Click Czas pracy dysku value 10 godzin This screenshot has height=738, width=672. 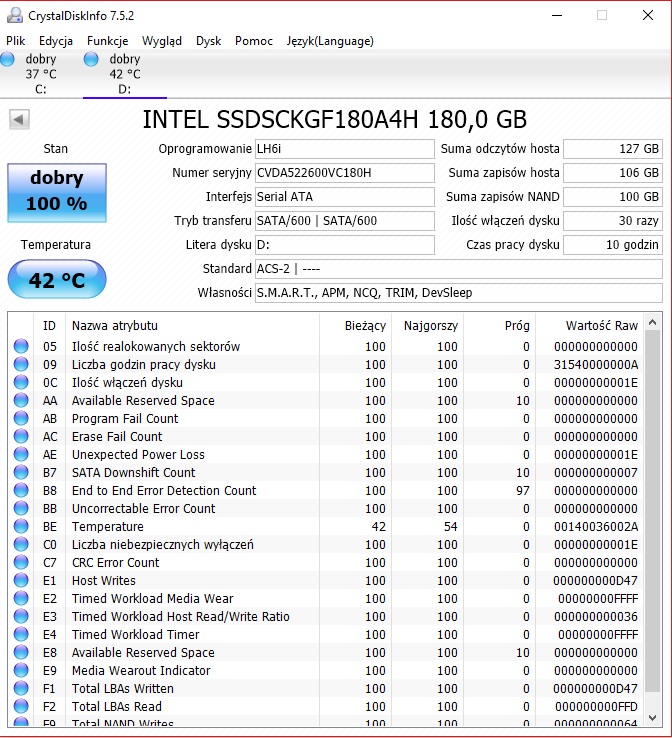(x=613, y=245)
